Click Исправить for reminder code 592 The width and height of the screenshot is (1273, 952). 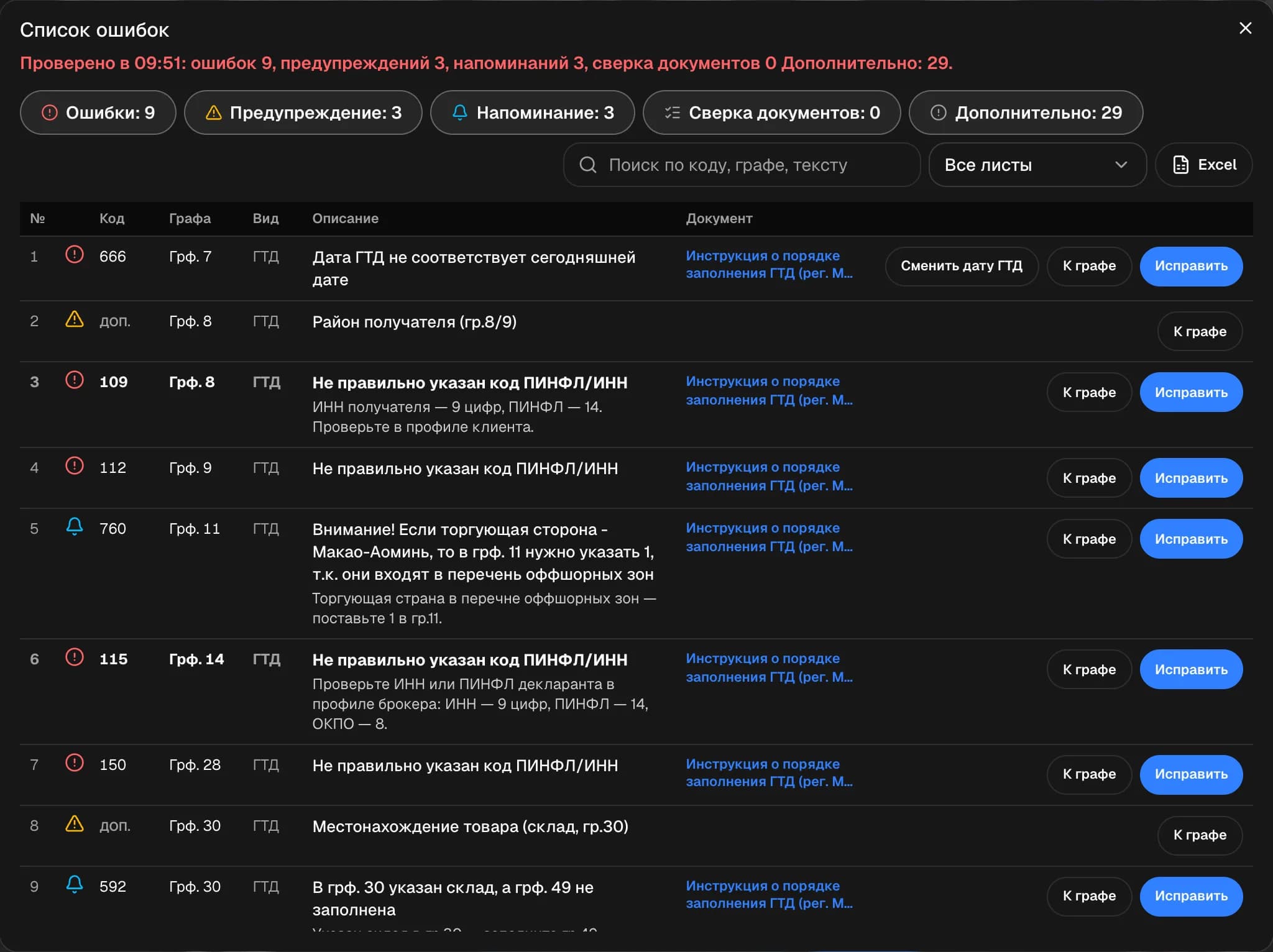tap(1191, 896)
